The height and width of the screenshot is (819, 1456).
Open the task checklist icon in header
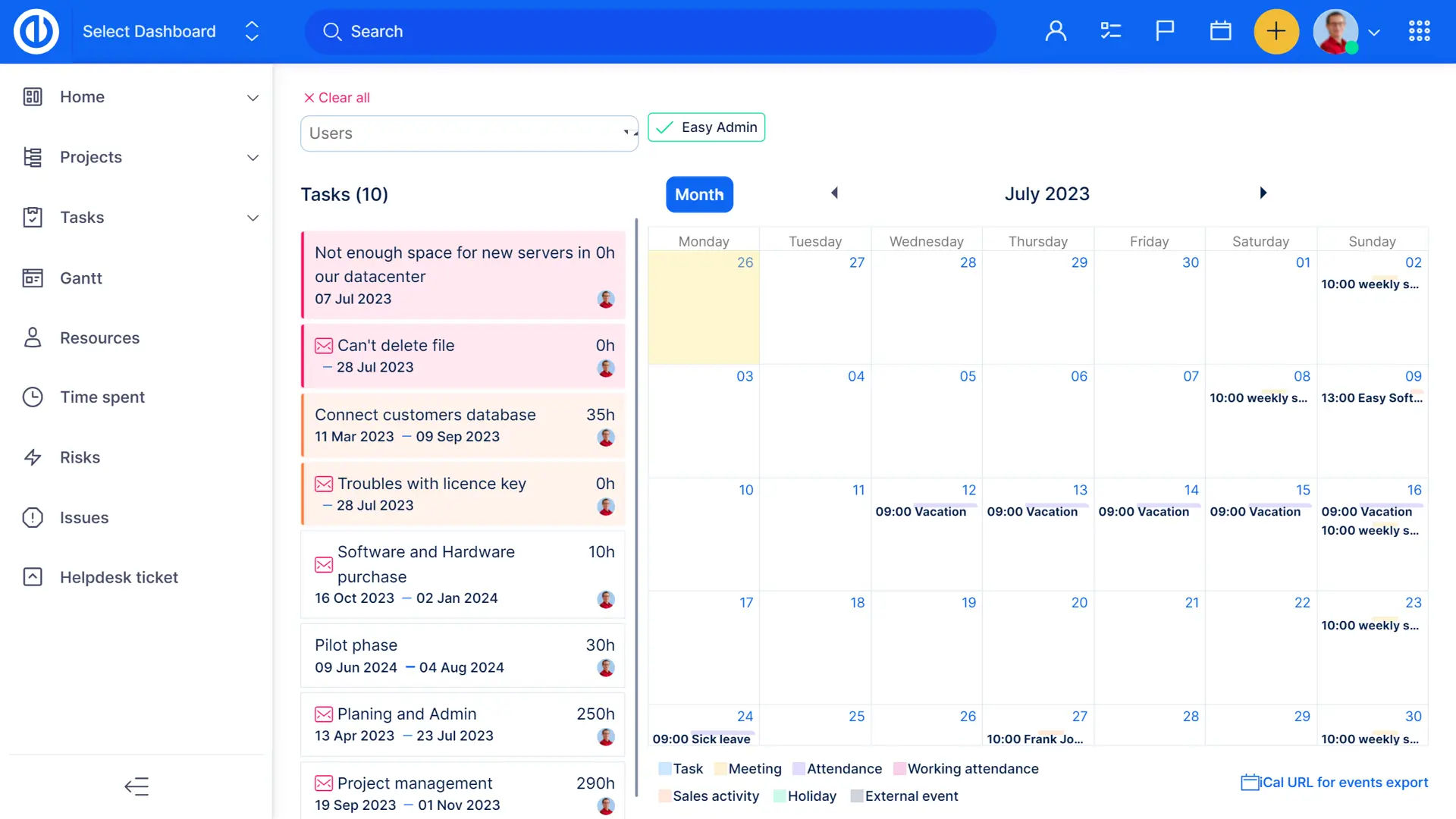pos(1110,31)
